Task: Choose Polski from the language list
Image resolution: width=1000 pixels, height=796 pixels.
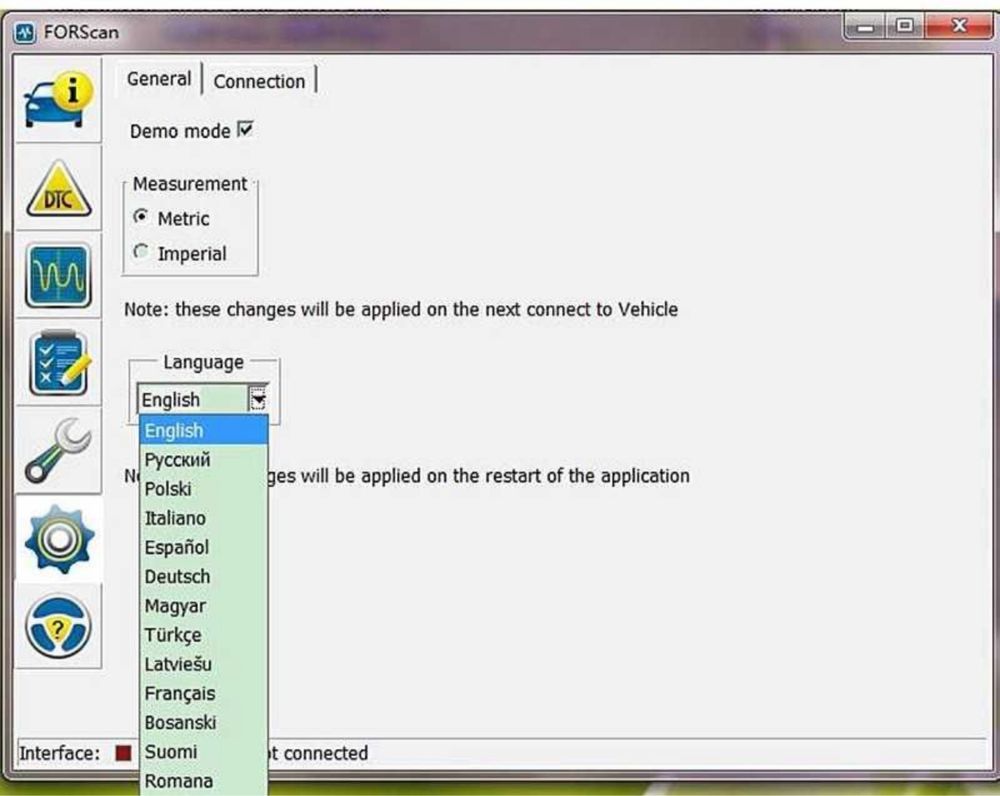Action: (x=203, y=489)
